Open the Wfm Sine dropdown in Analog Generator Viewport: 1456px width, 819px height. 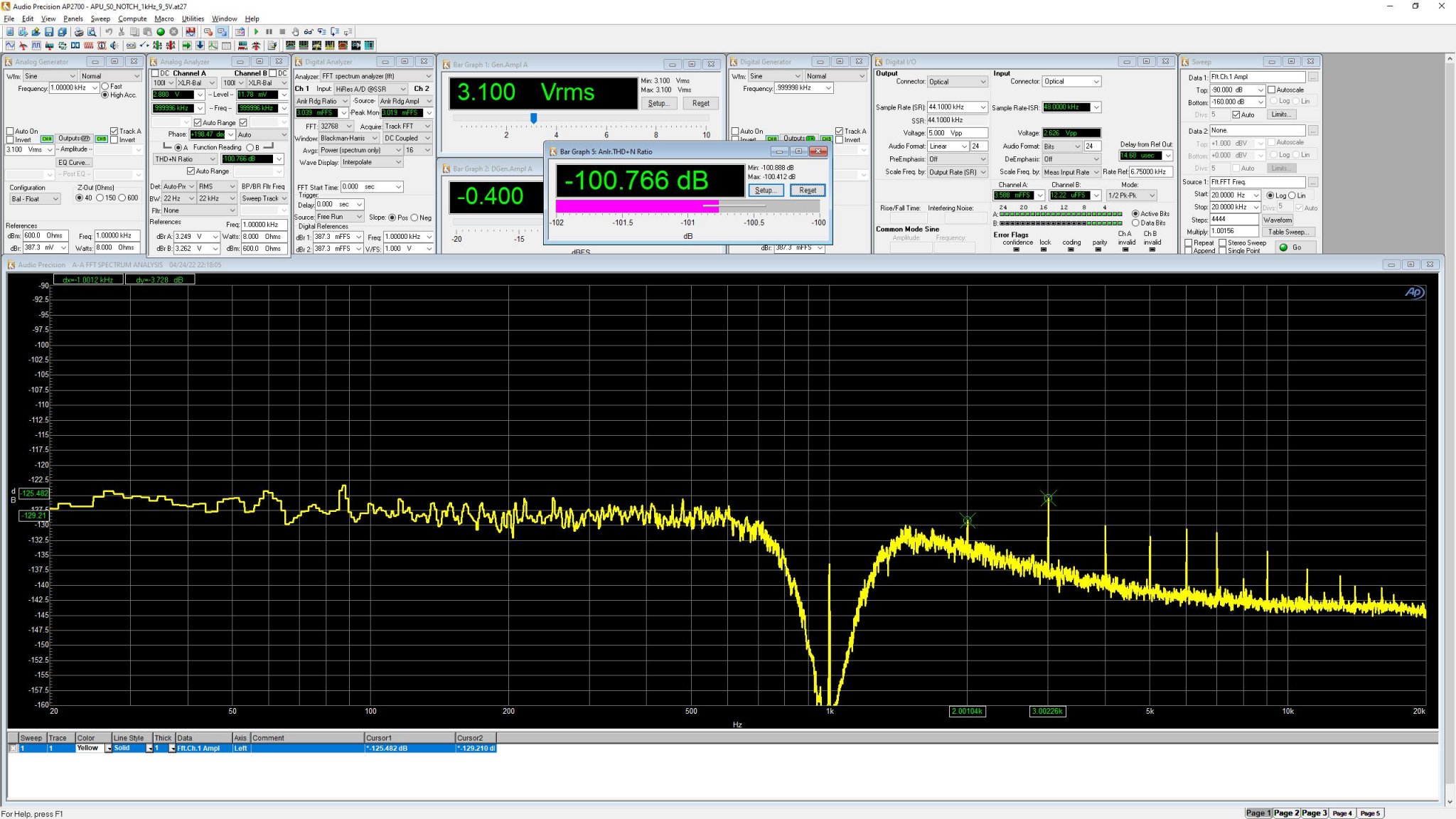50,76
